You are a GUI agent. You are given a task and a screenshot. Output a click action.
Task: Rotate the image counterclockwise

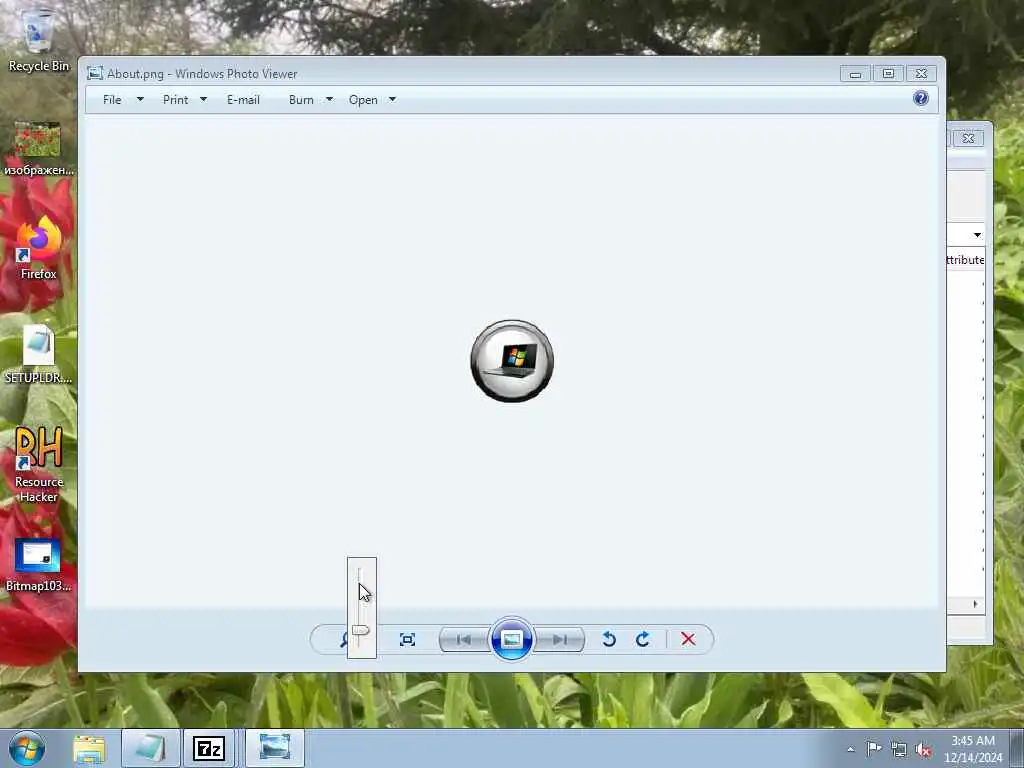(x=609, y=639)
